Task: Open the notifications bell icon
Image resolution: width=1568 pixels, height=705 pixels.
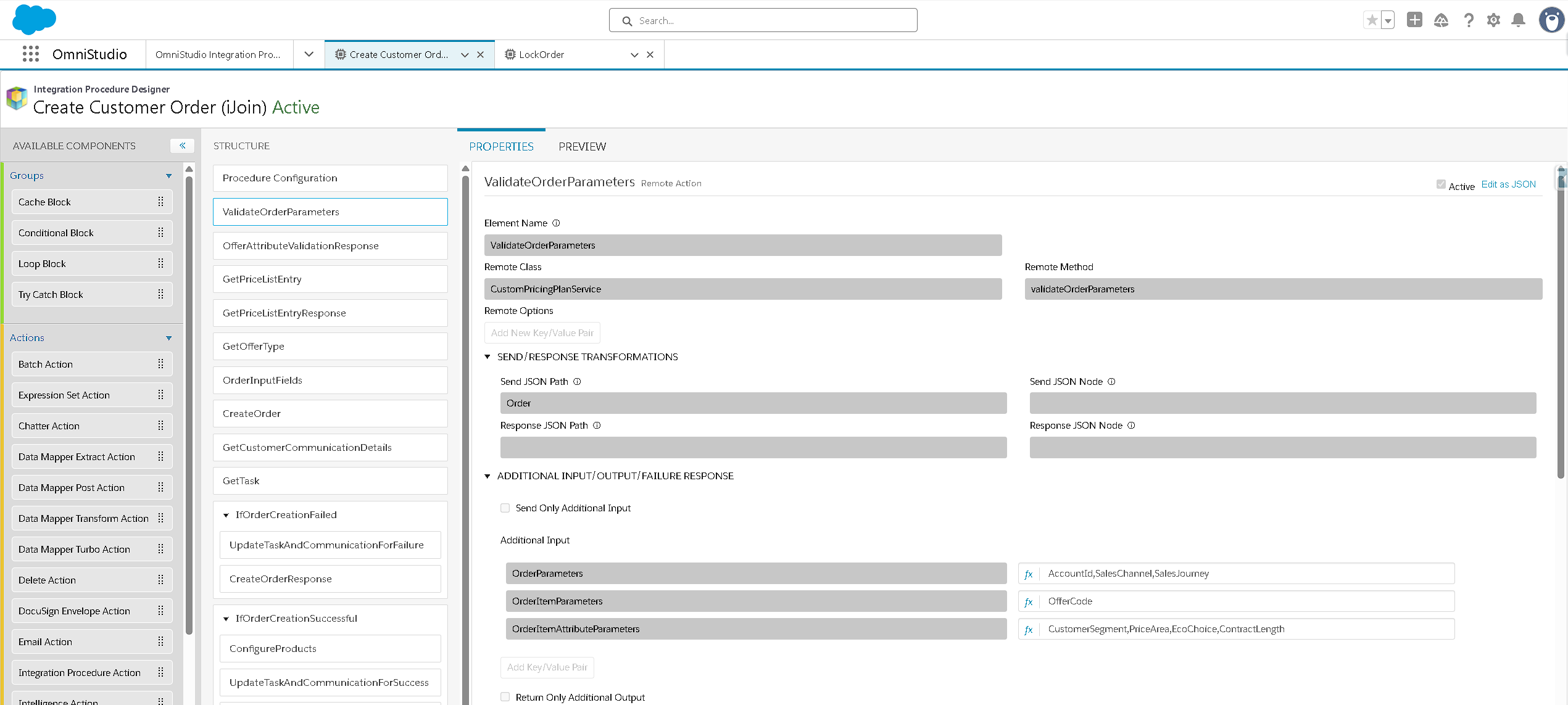Action: coord(1518,20)
